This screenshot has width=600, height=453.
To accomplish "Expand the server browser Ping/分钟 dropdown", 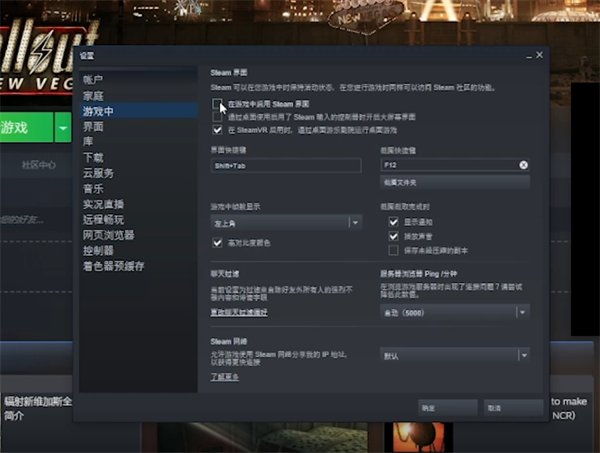I will click(x=522, y=312).
